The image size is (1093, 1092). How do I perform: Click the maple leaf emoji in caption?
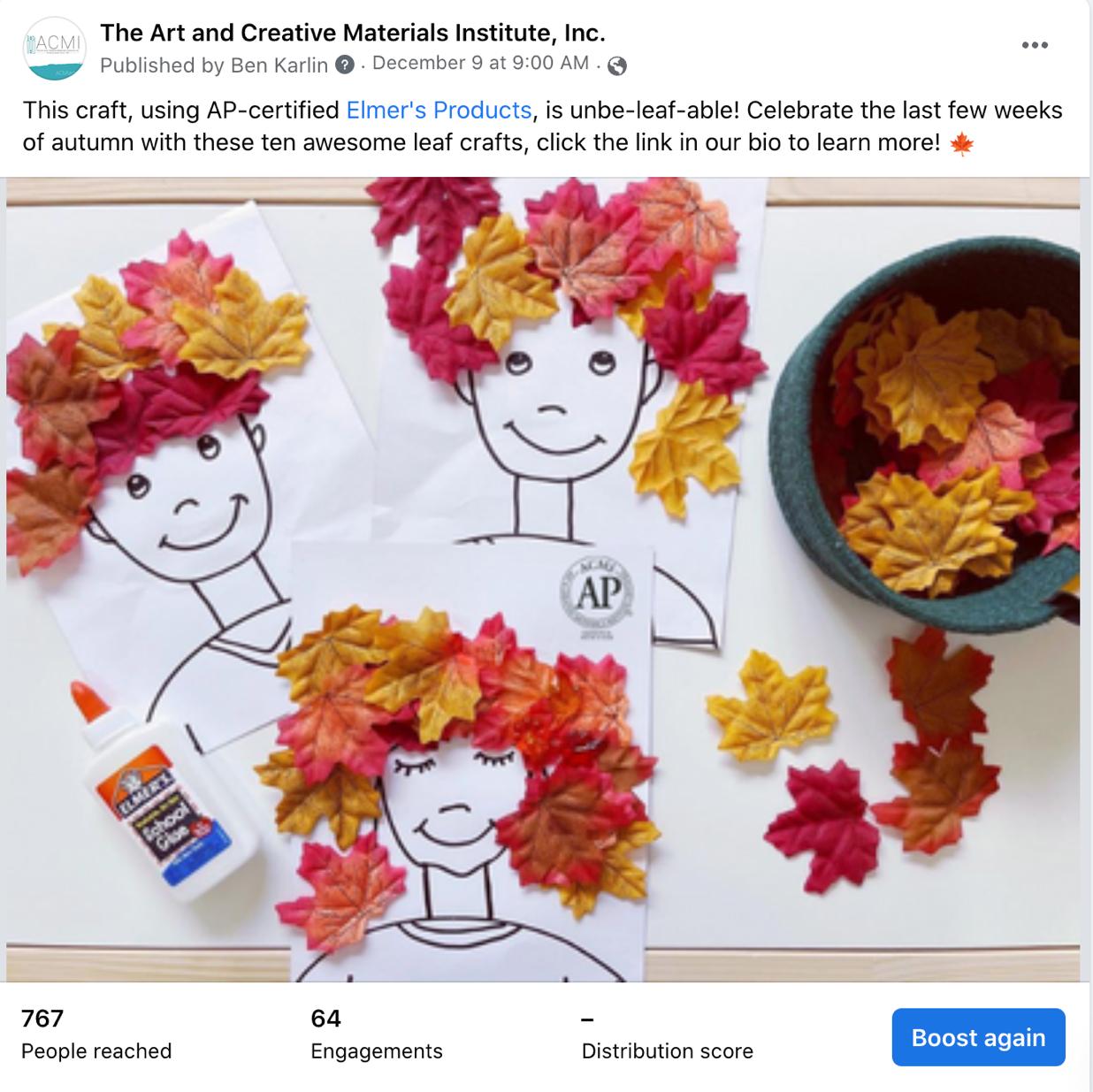click(962, 143)
